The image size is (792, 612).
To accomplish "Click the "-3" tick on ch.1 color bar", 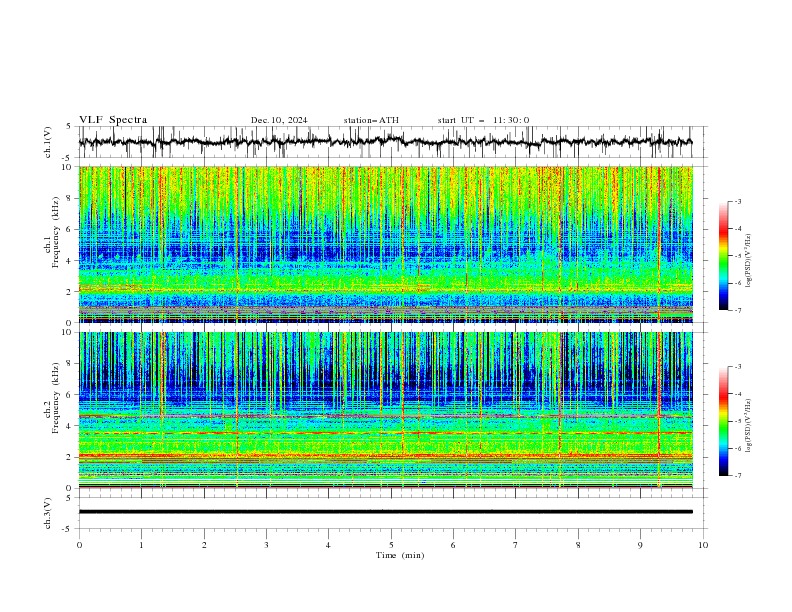I will pos(737,201).
